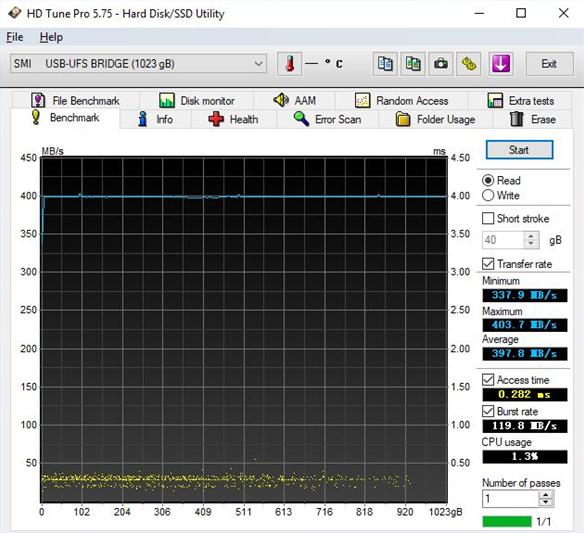Switch to the Error Scan tab
Viewport: 584px width, 533px height.
click(328, 119)
